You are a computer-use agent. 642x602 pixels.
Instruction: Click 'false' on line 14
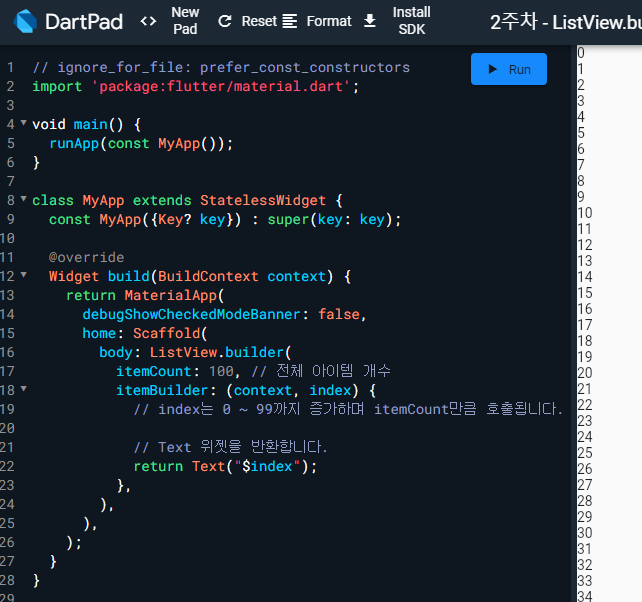point(339,315)
